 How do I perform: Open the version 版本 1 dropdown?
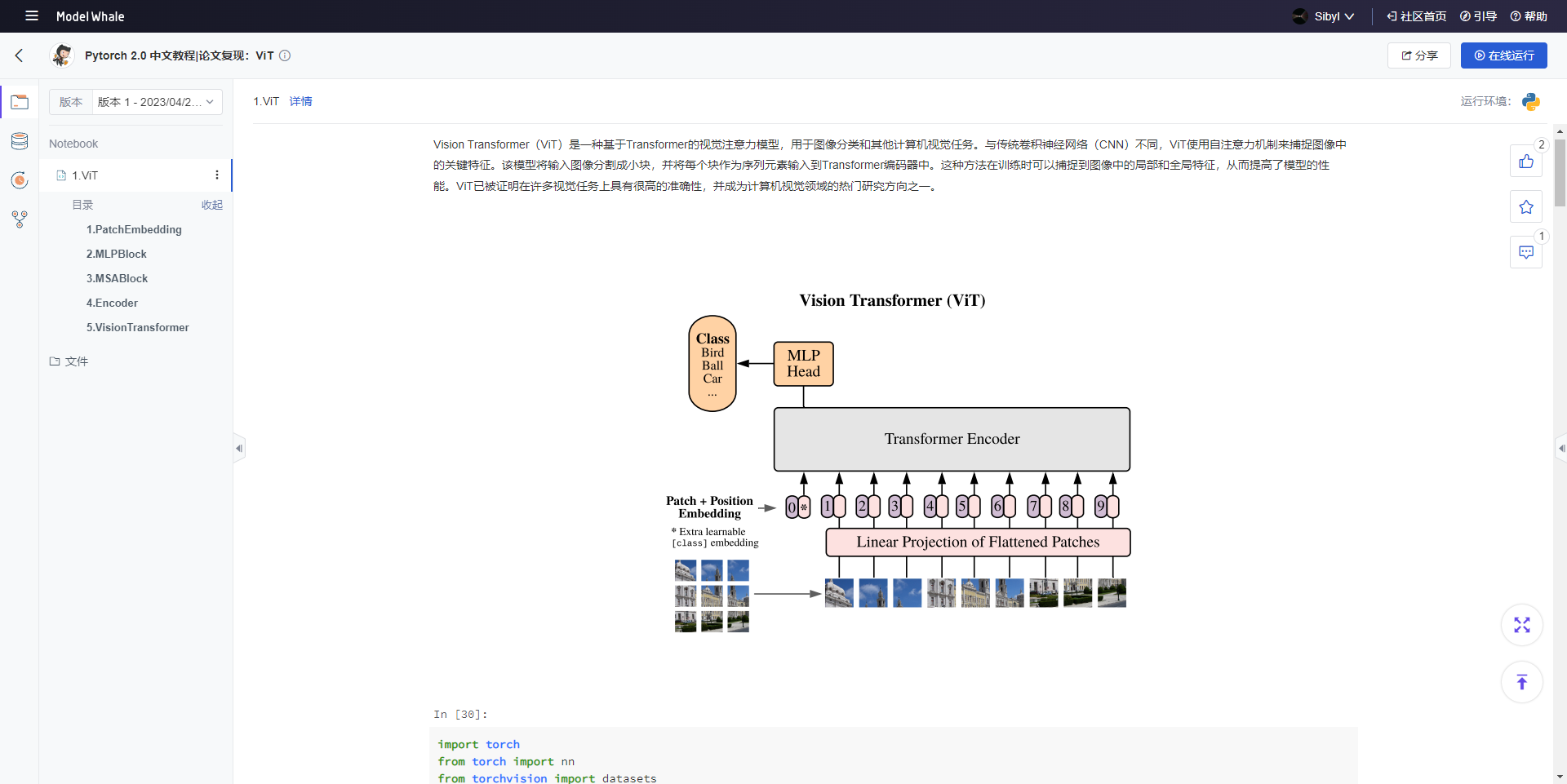click(156, 101)
